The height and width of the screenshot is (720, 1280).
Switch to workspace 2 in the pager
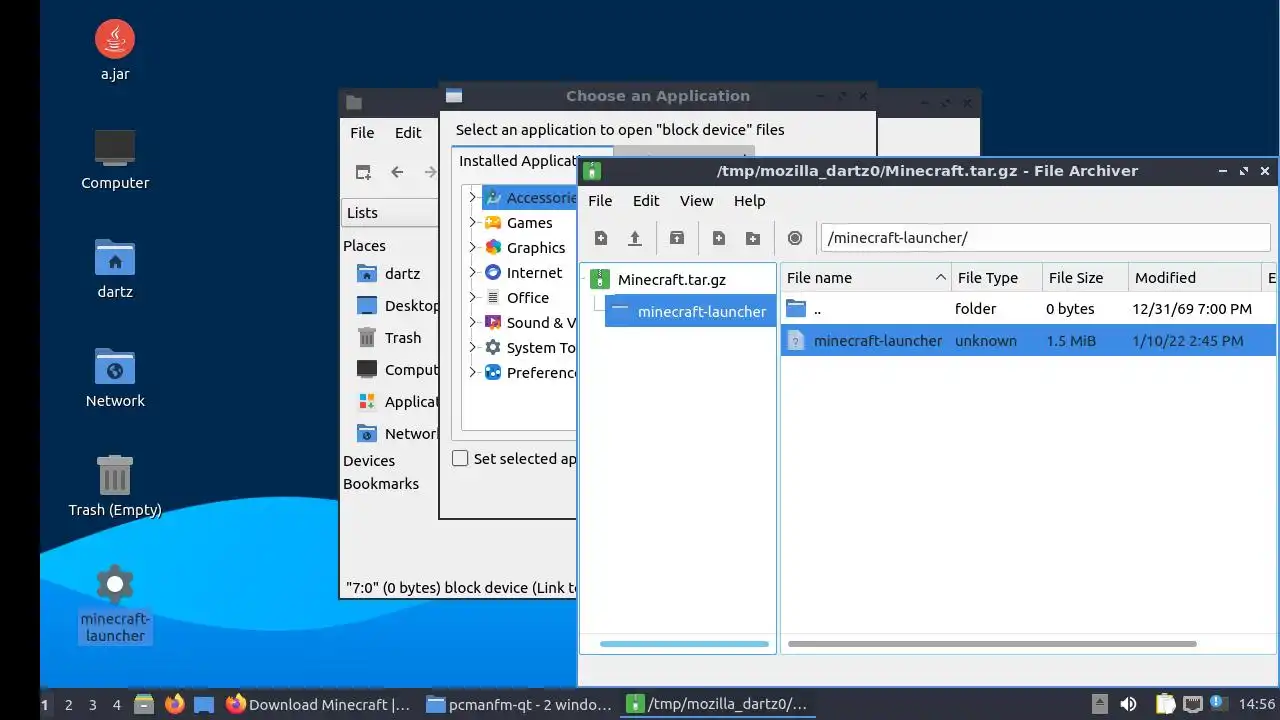click(x=68, y=704)
